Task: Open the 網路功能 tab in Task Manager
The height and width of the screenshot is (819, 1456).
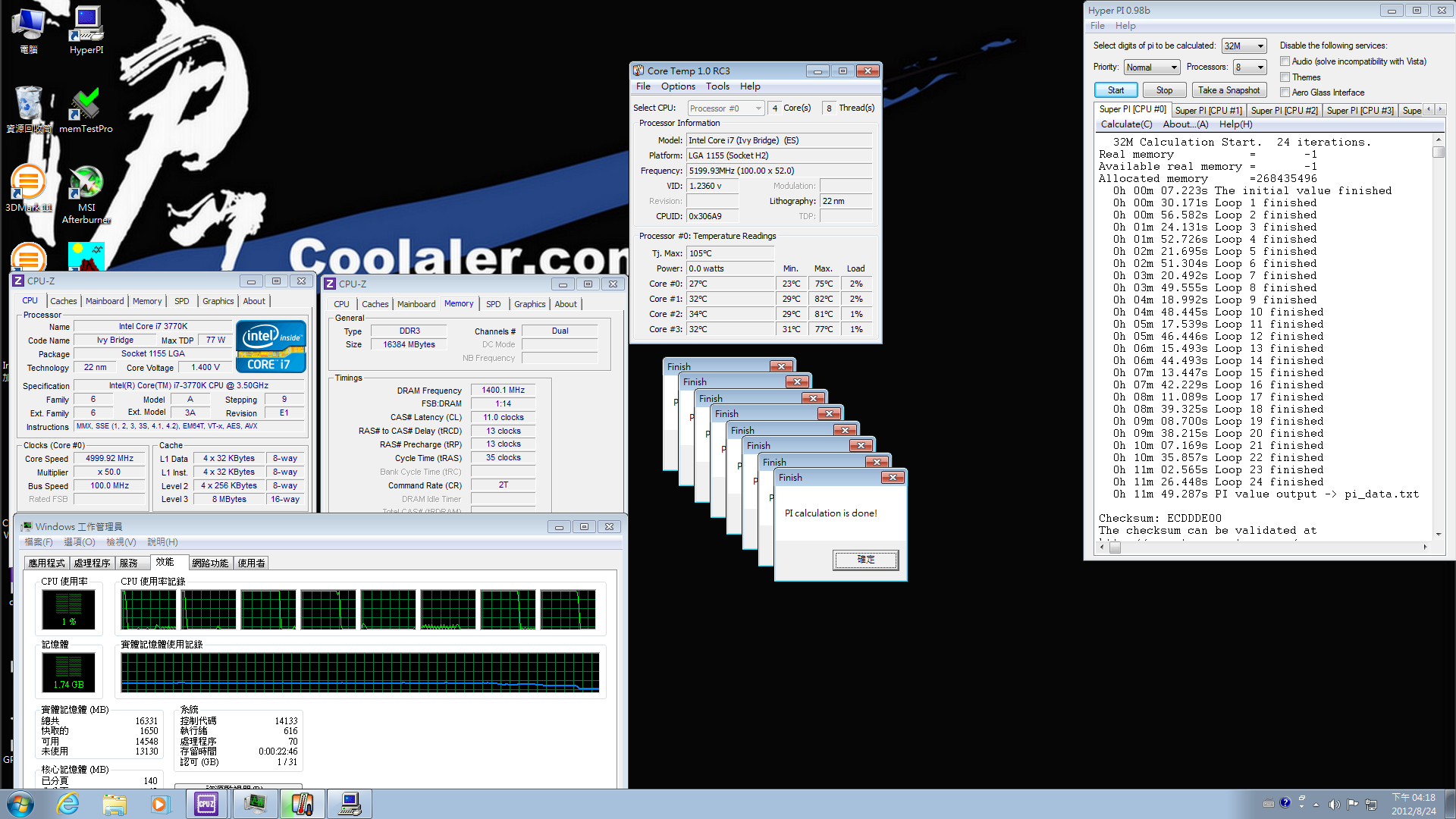Action: 210,563
